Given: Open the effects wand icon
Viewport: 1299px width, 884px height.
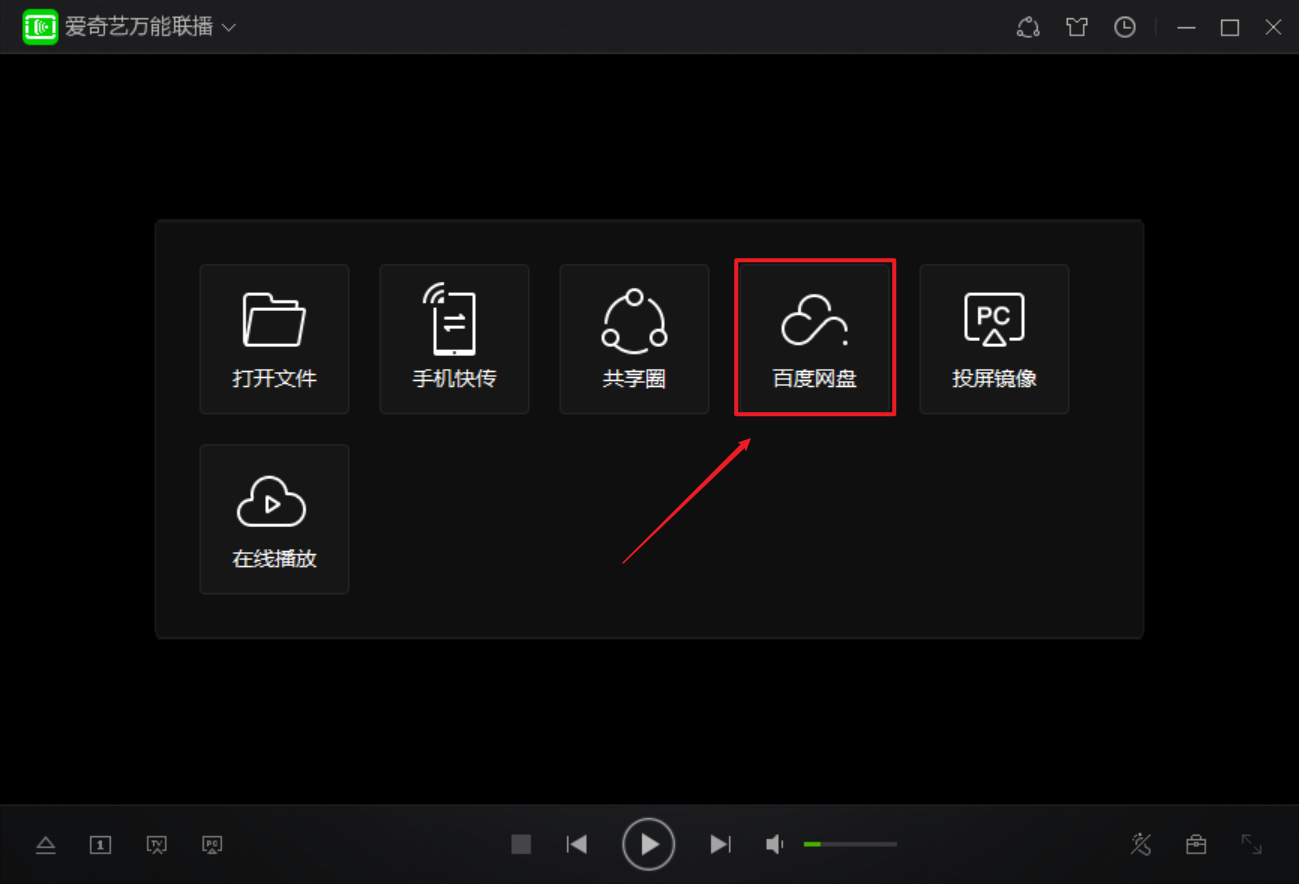Looking at the screenshot, I should pyautogui.click(x=1141, y=845).
